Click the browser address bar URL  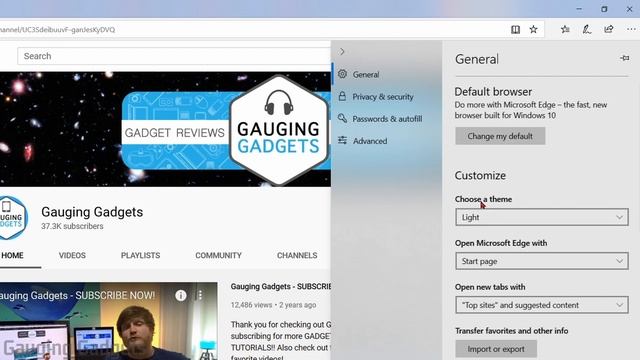pos(58,29)
